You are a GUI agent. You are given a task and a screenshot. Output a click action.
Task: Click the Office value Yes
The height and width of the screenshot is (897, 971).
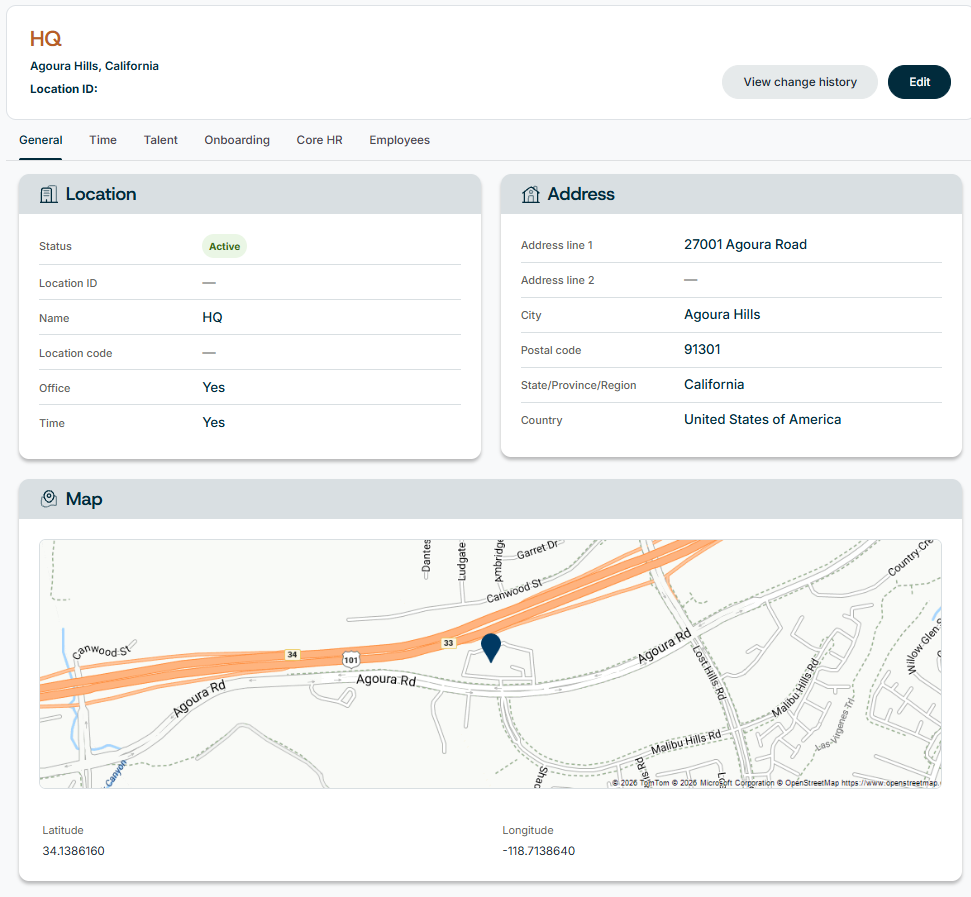click(x=214, y=388)
